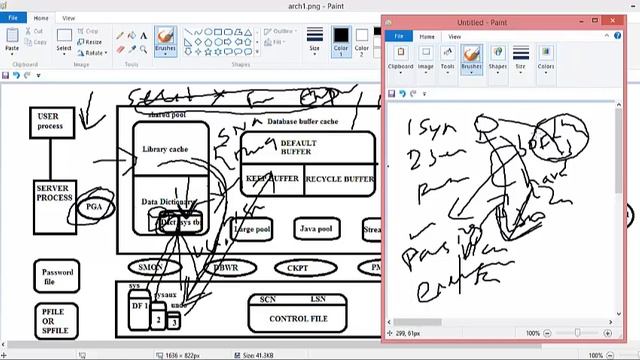Click Redo in Untitled Paint quick access toolbar

pyautogui.click(x=413, y=94)
